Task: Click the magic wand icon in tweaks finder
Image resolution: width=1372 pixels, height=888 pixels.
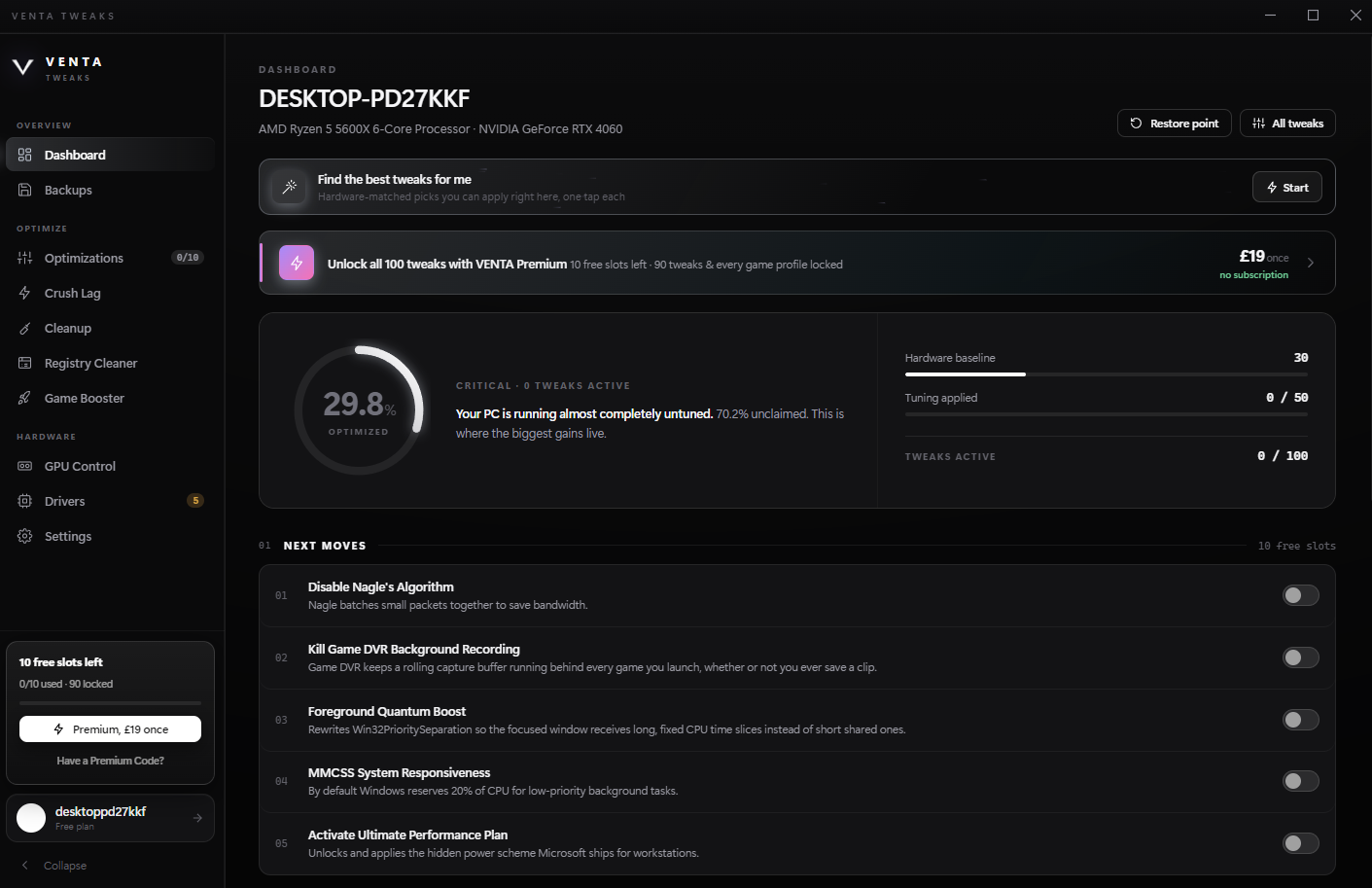Action: coord(289,187)
